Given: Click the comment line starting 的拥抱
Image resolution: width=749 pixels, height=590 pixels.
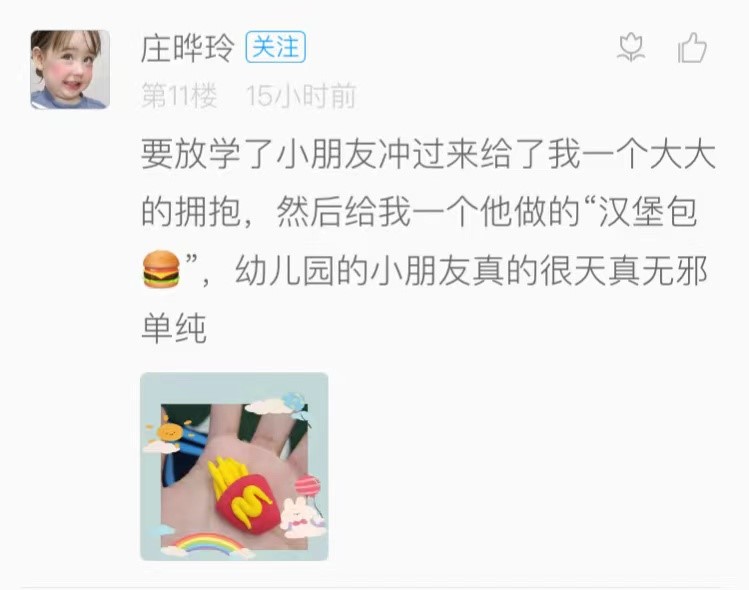Looking at the screenshot, I should click(419, 212).
